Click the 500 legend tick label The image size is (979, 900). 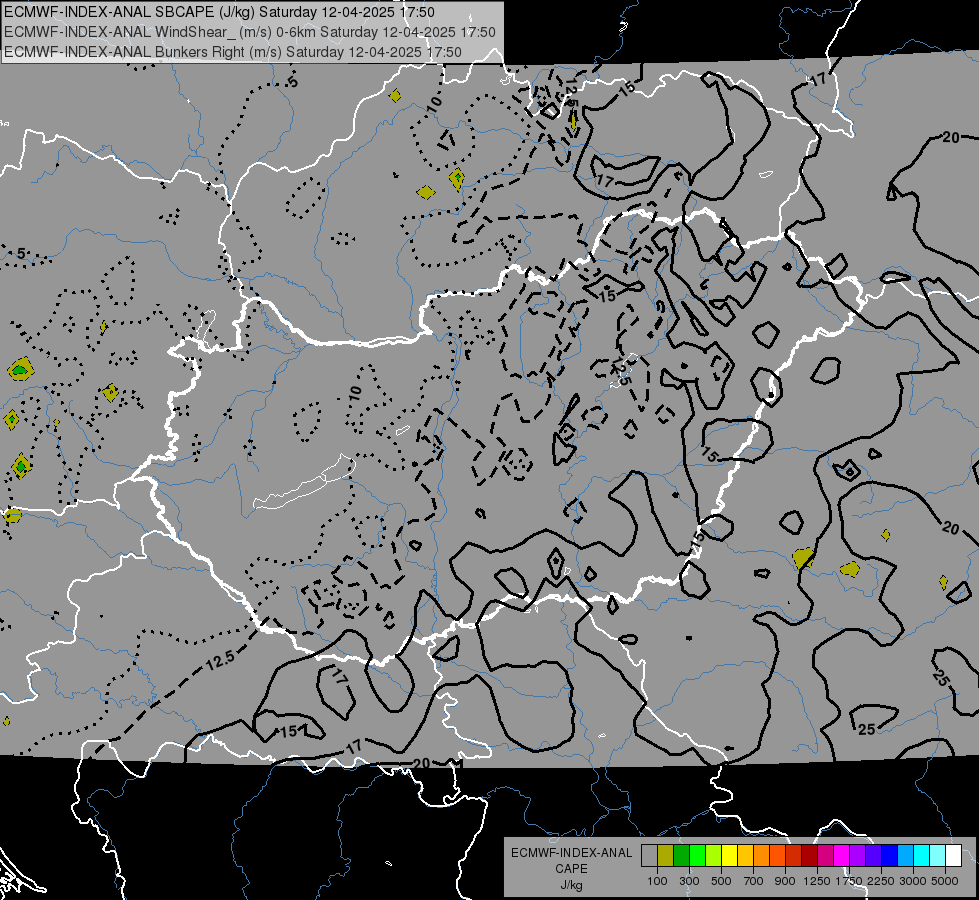coord(721,881)
